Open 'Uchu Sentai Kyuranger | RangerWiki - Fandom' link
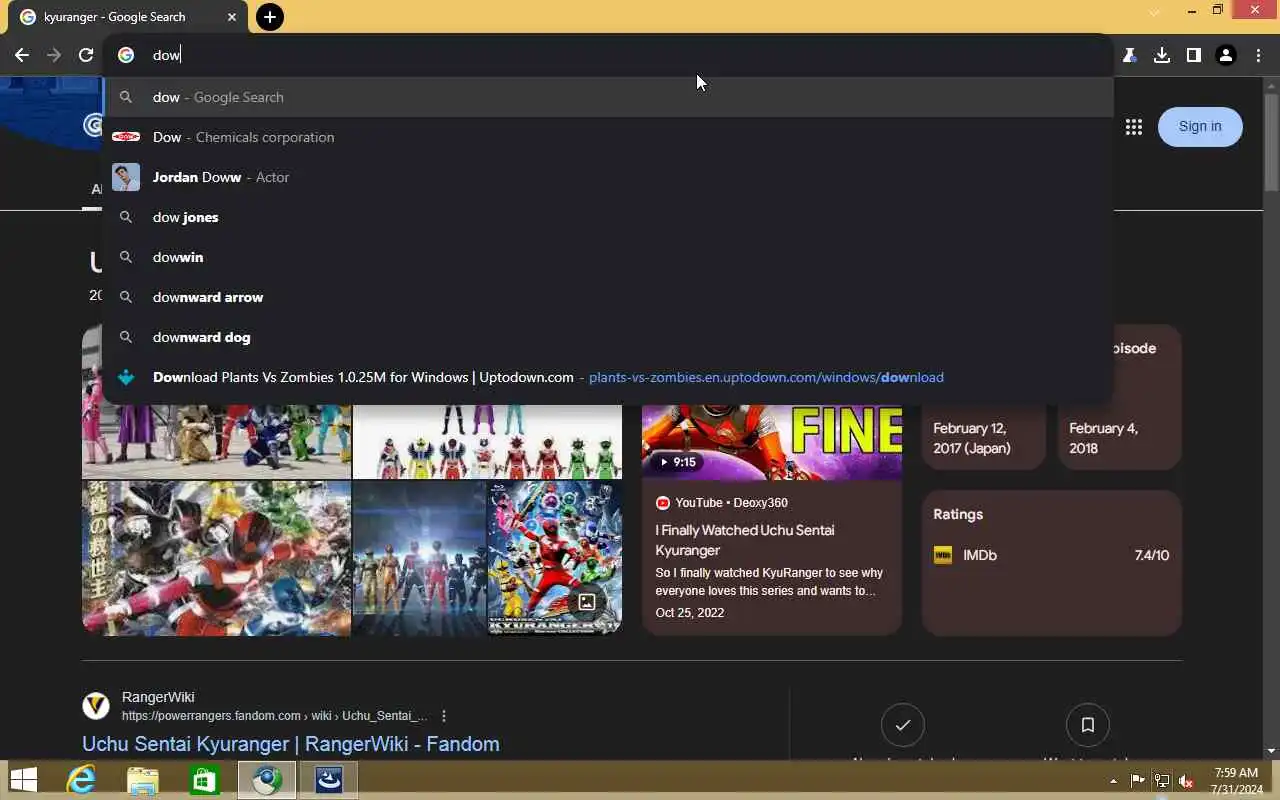 (x=290, y=744)
